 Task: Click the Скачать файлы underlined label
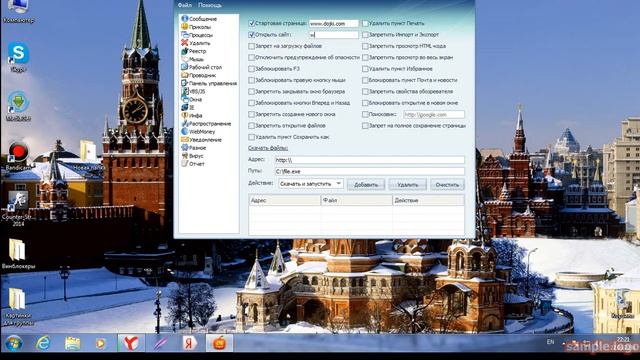[x=268, y=148]
